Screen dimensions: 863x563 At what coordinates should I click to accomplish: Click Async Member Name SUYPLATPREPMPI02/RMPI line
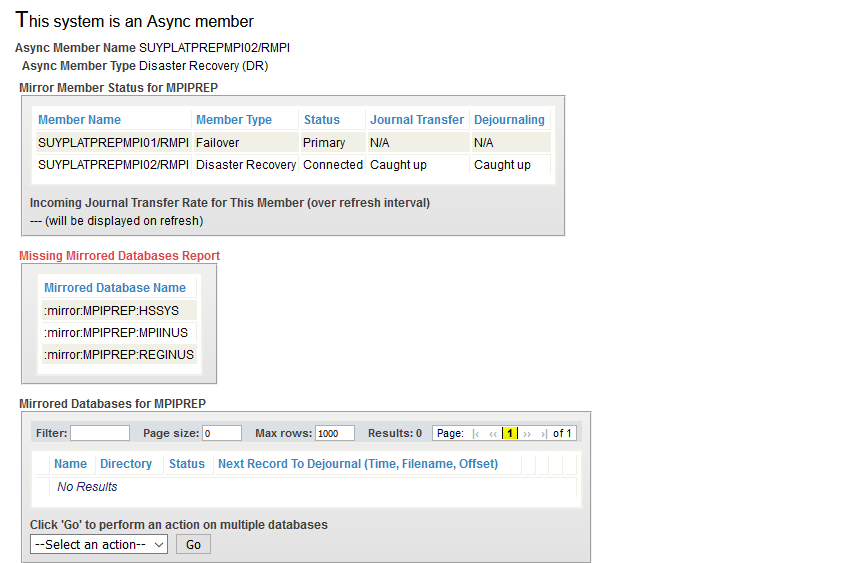tap(152, 48)
